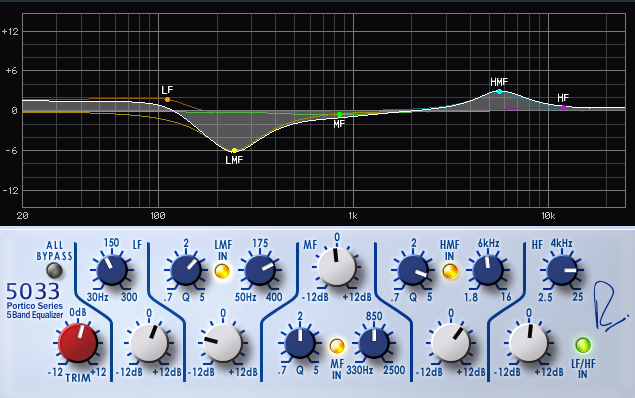This screenshot has width=635, height=398.
Task: Click the white LF gain knob
Action: tap(149, 343)
